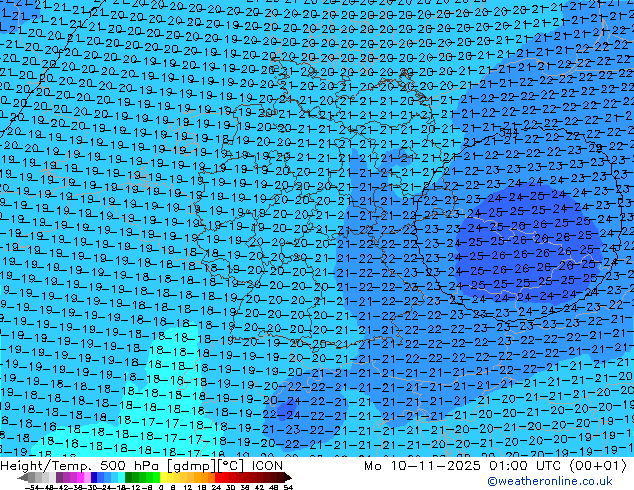Click the bright red 24 °C legend swatch
This screenshot has height=490, width=634.
click(x=218, y=478)
